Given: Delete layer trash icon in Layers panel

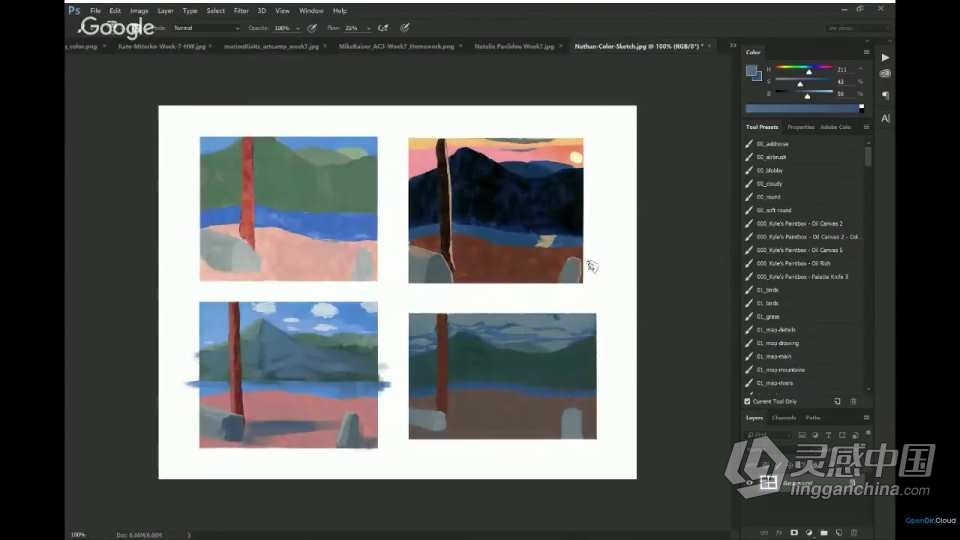Looking at the screenshot, I should [x=854, y=533].
